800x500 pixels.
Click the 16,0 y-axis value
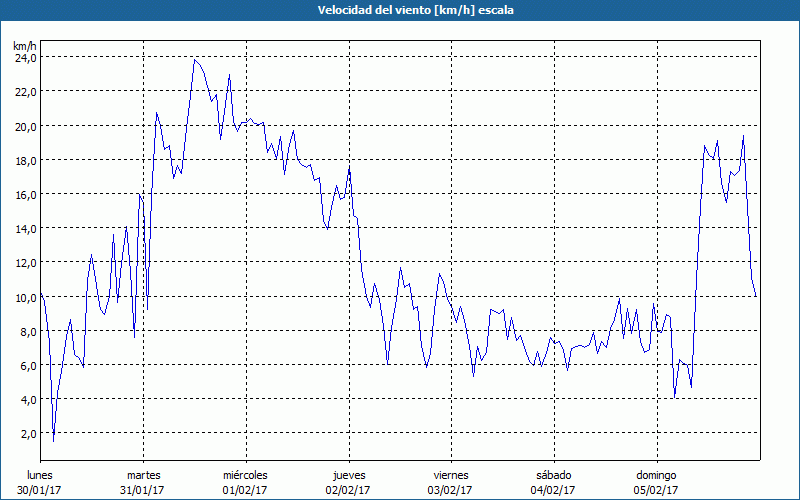(25, 195)
